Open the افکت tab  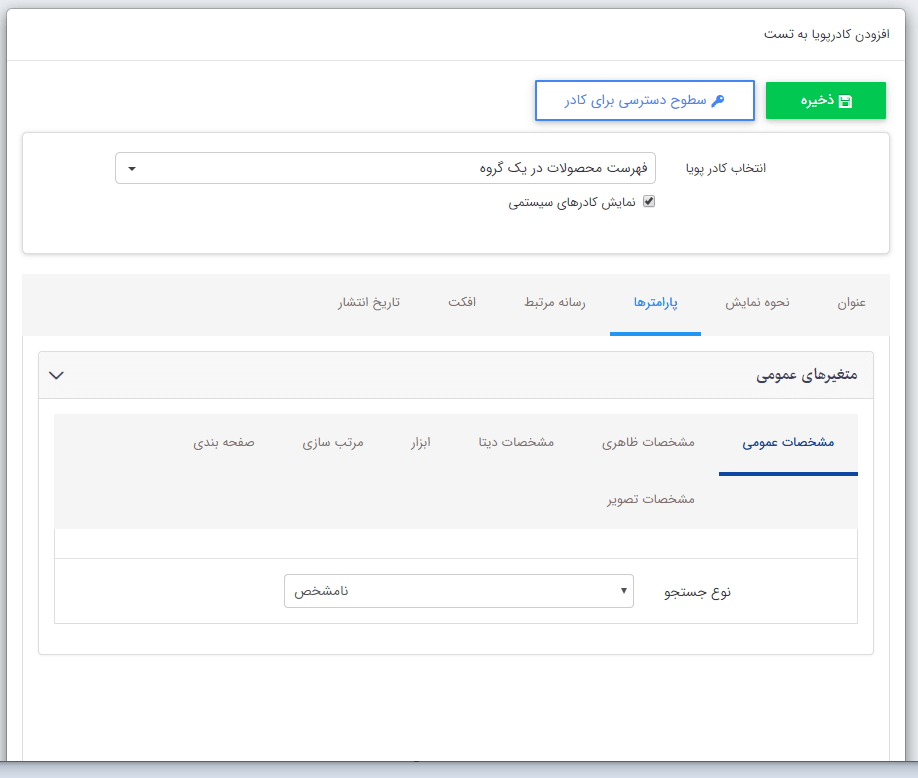[463, 303]
